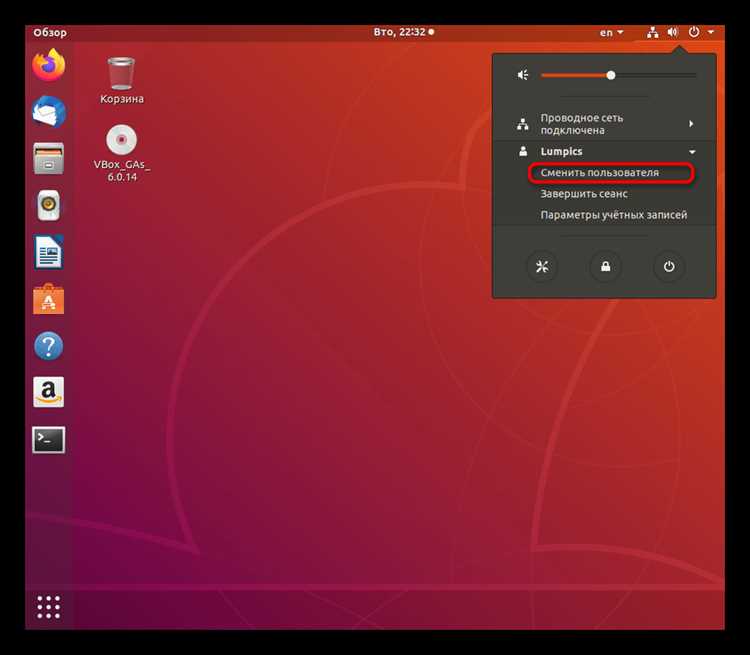Open Terminal from the dock
Viewport: 750px width, 655px height.
coord(49,440)
